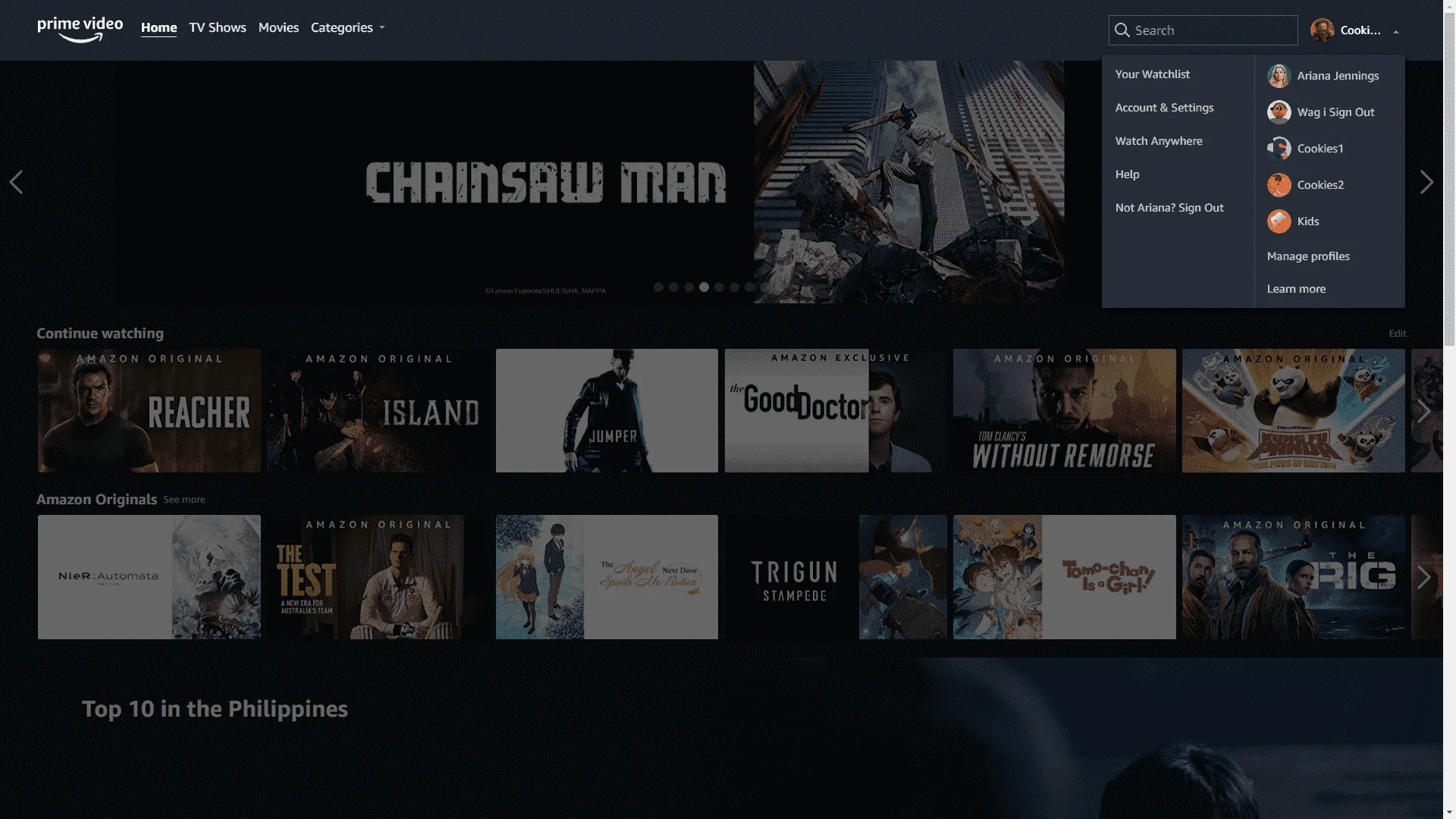This screenshot has width=1456, height=819.
Task: Open the Kung Fu Panda thumbnail
Action: [x=1294, y=411]
